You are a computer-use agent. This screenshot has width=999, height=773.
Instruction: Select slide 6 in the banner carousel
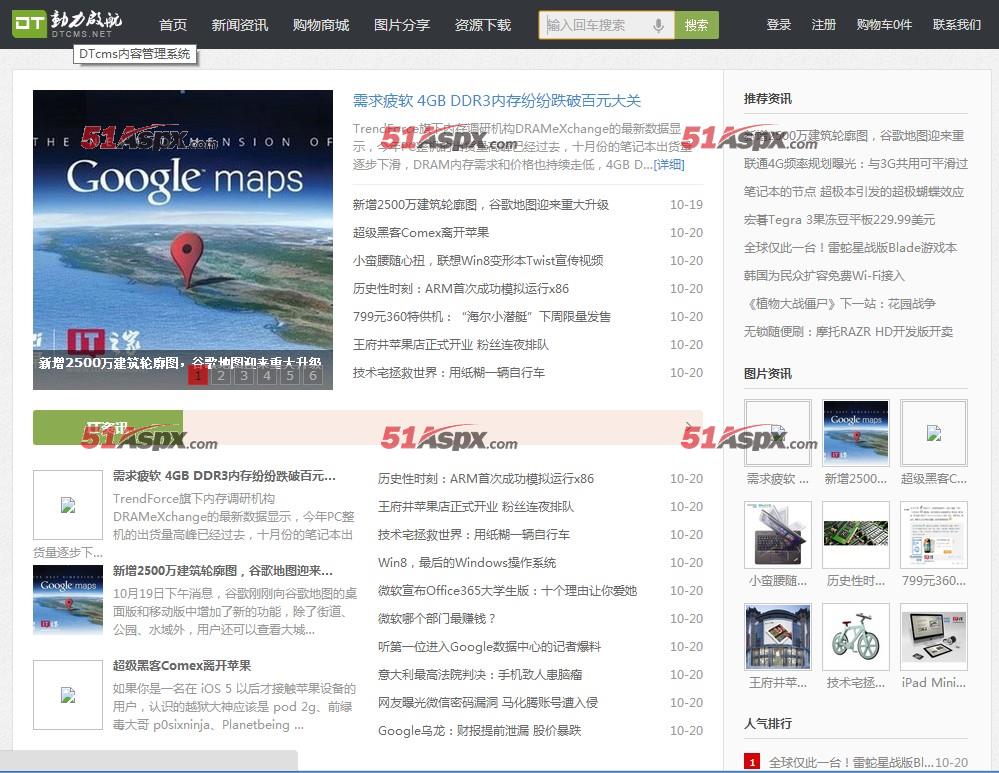coord(313,375)
